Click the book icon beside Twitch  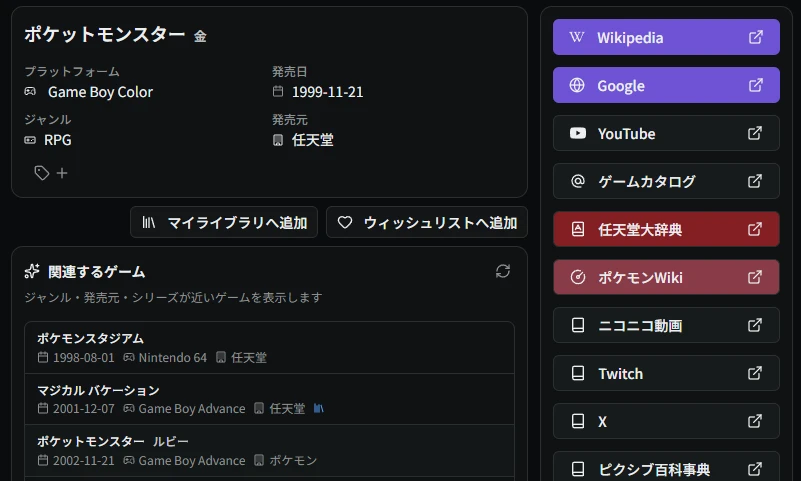point(578,373)
